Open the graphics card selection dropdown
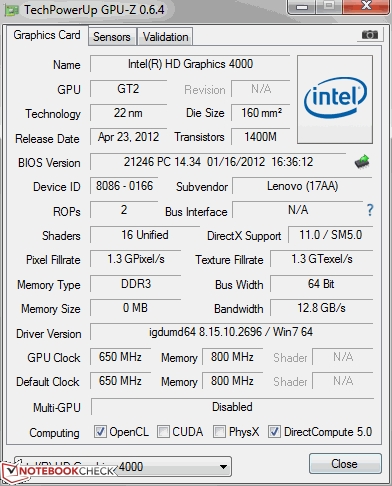The width and height of the screenshot is (392, 486). (123, 466)
